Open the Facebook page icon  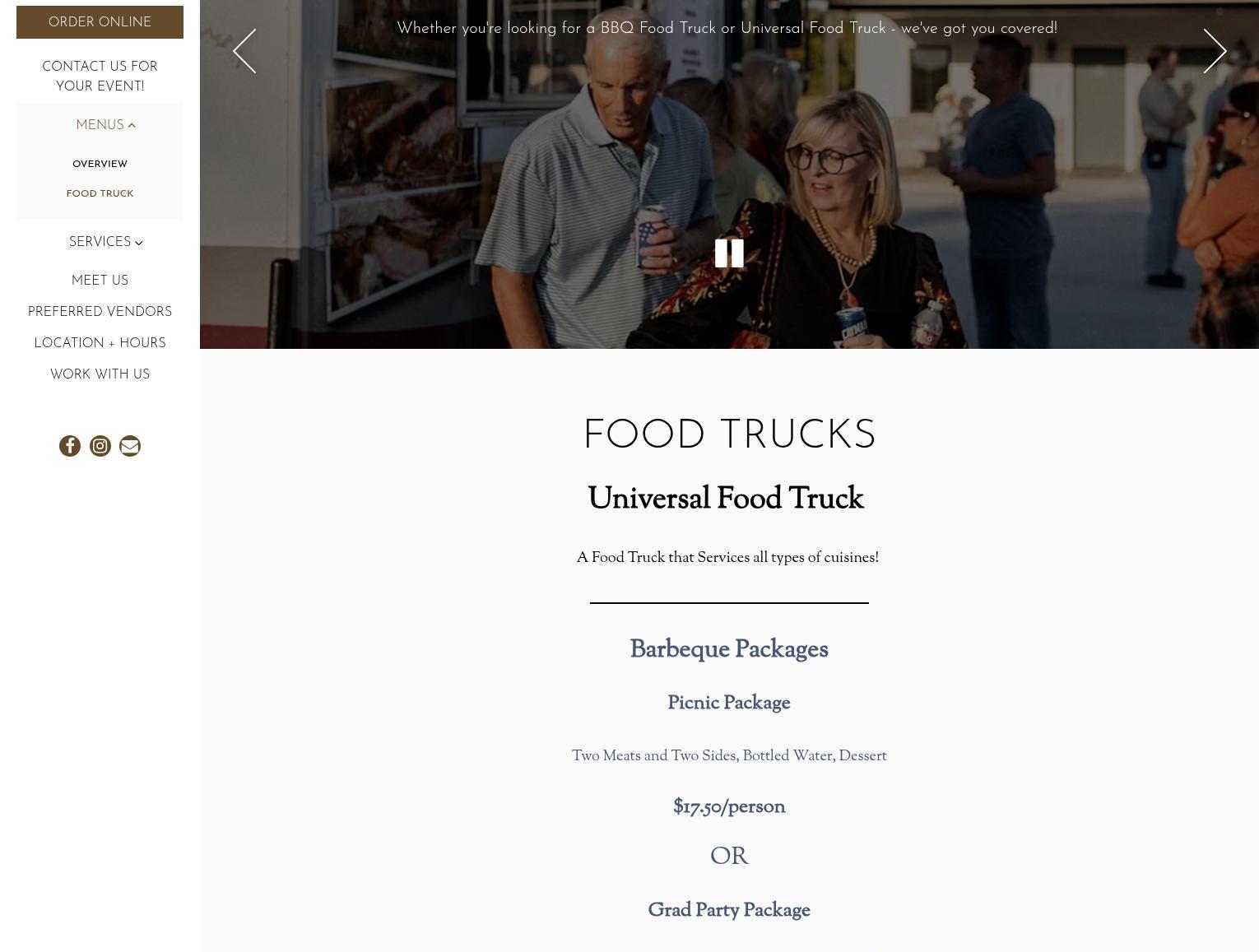point(70,446)
